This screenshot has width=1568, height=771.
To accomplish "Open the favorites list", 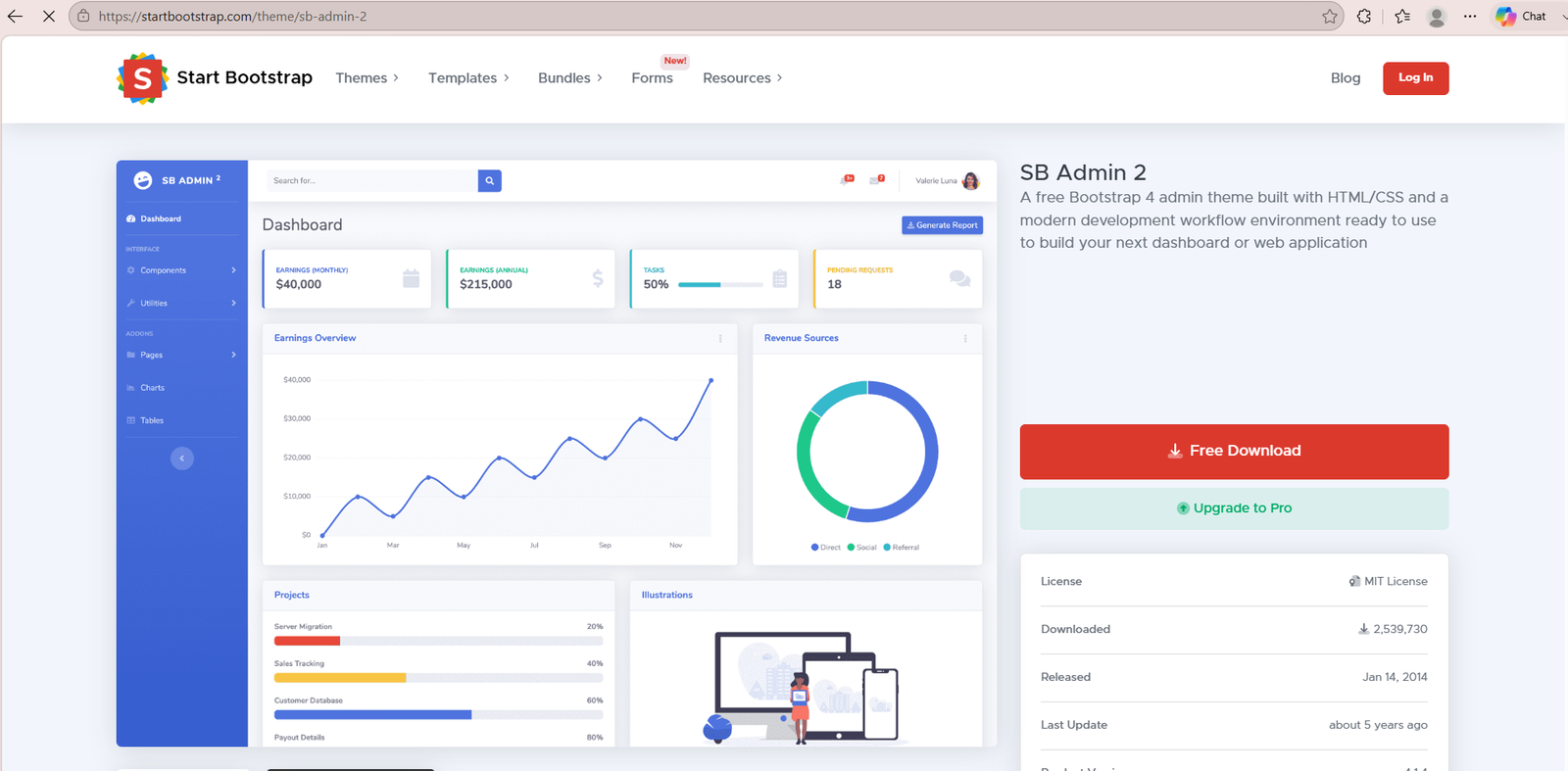I will 1402,17.
